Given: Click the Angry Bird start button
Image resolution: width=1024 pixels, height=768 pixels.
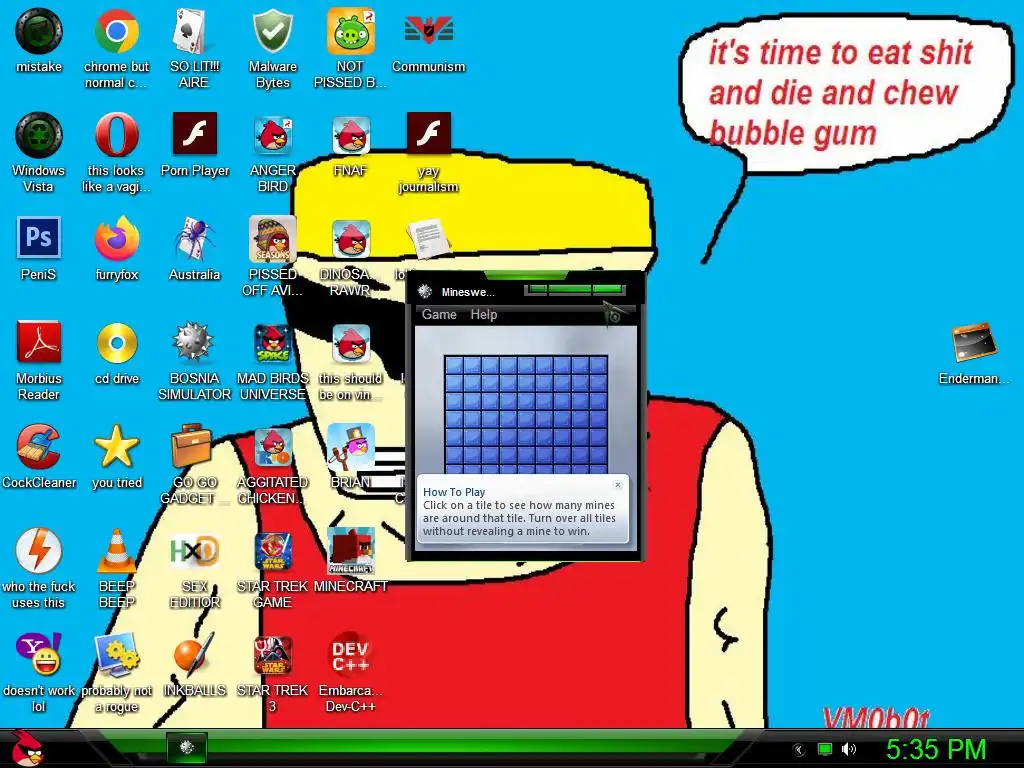Looking at the screenshot, I should coord(27,748).
